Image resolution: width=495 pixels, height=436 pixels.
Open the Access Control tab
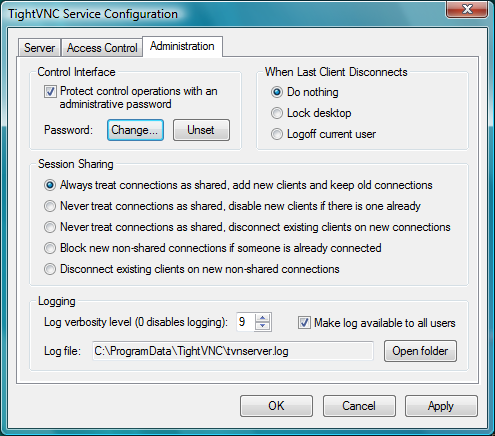tap(102, 48)
